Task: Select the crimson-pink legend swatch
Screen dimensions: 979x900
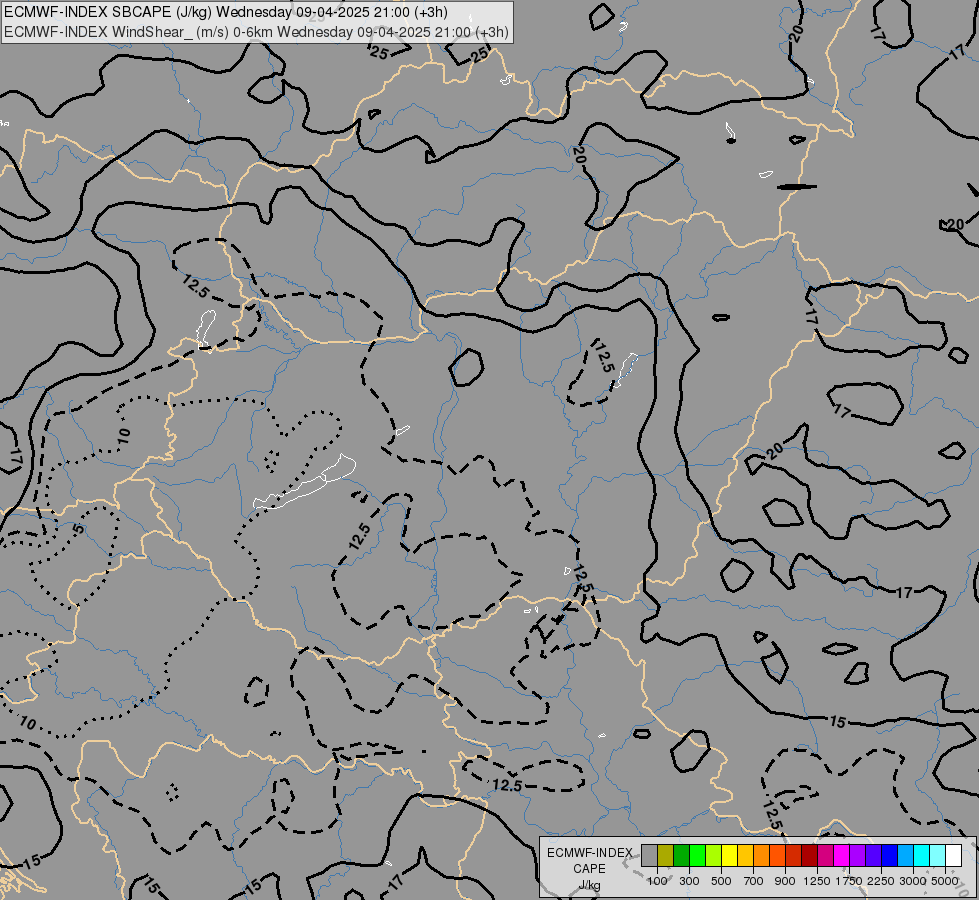Action: [825, 856]
